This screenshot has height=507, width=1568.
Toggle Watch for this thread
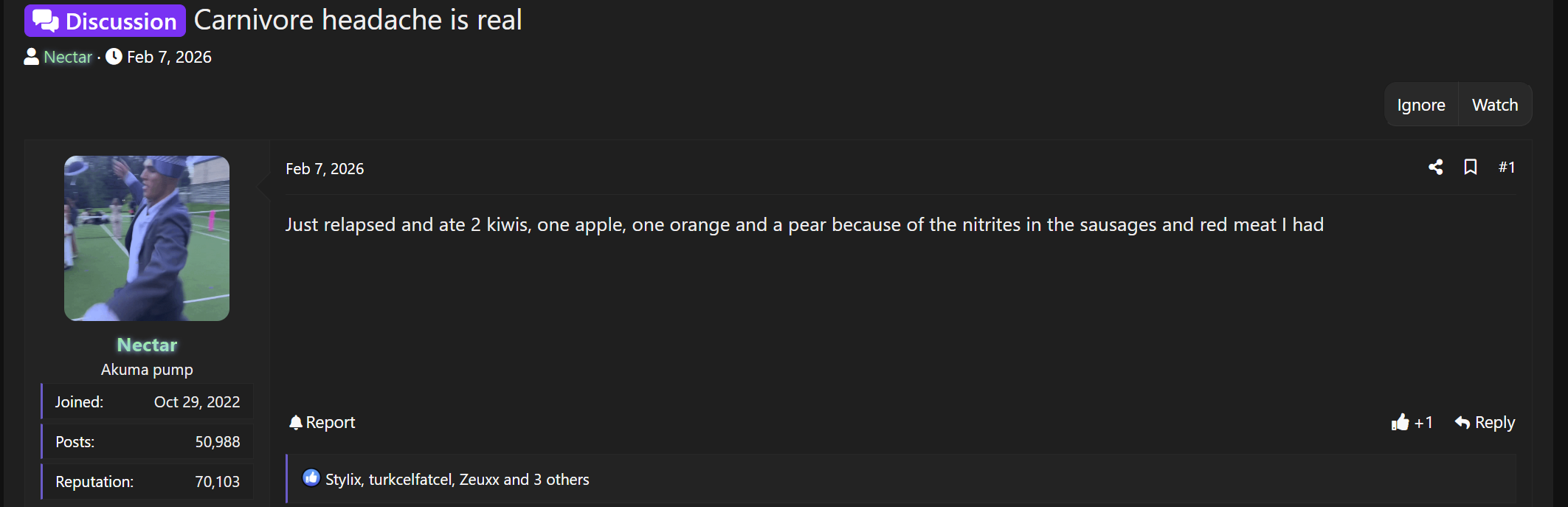pos(1495,104)
